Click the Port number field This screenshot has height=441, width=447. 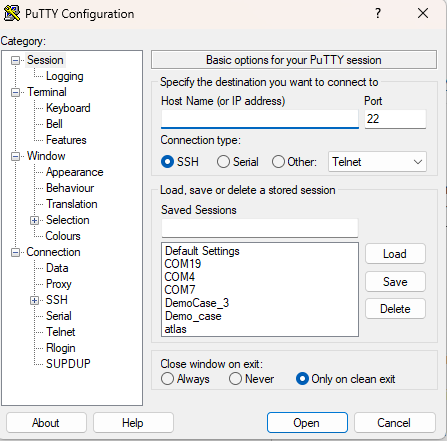pyautogui.click(x=395, y=119)
